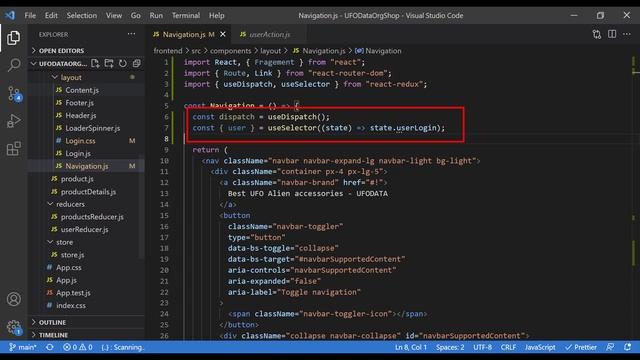Open the Selection menu

(x=82, y=16)
